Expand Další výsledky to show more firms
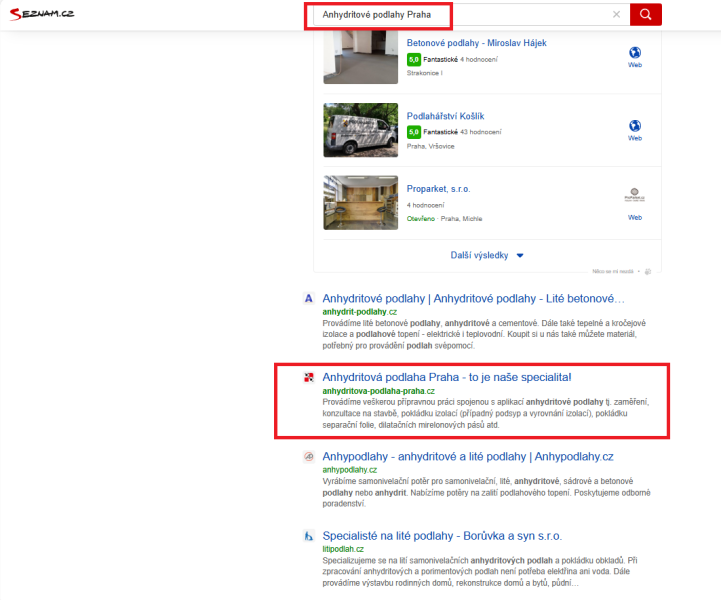Viewport: 721px width, 600px height. coord(487,255)
